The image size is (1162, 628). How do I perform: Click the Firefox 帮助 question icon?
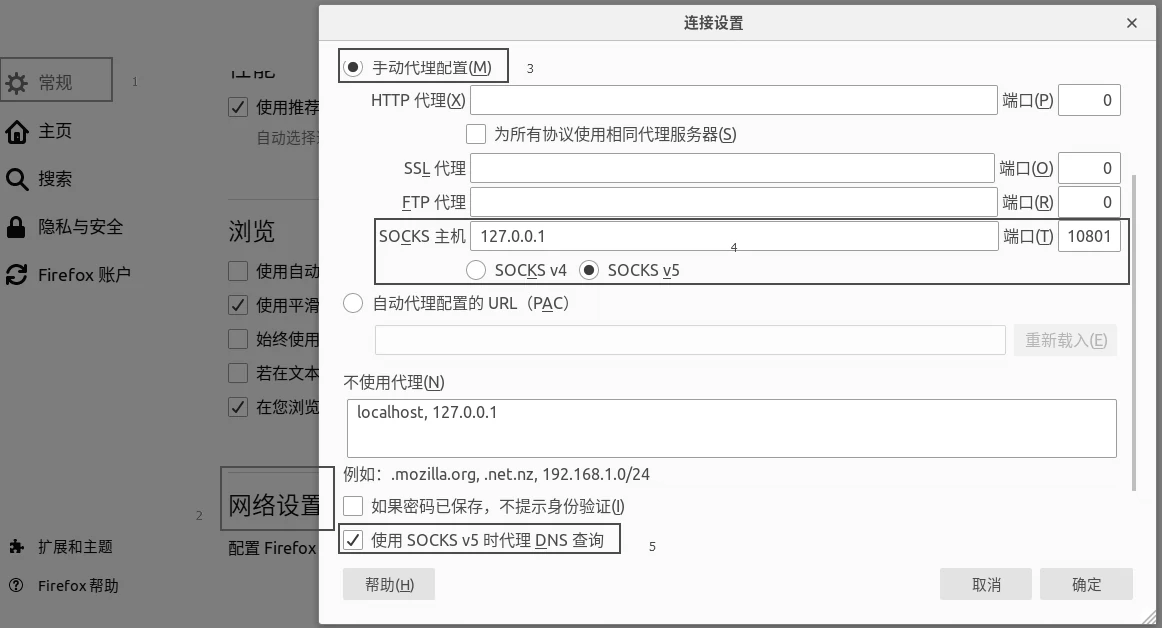[15, 586]
